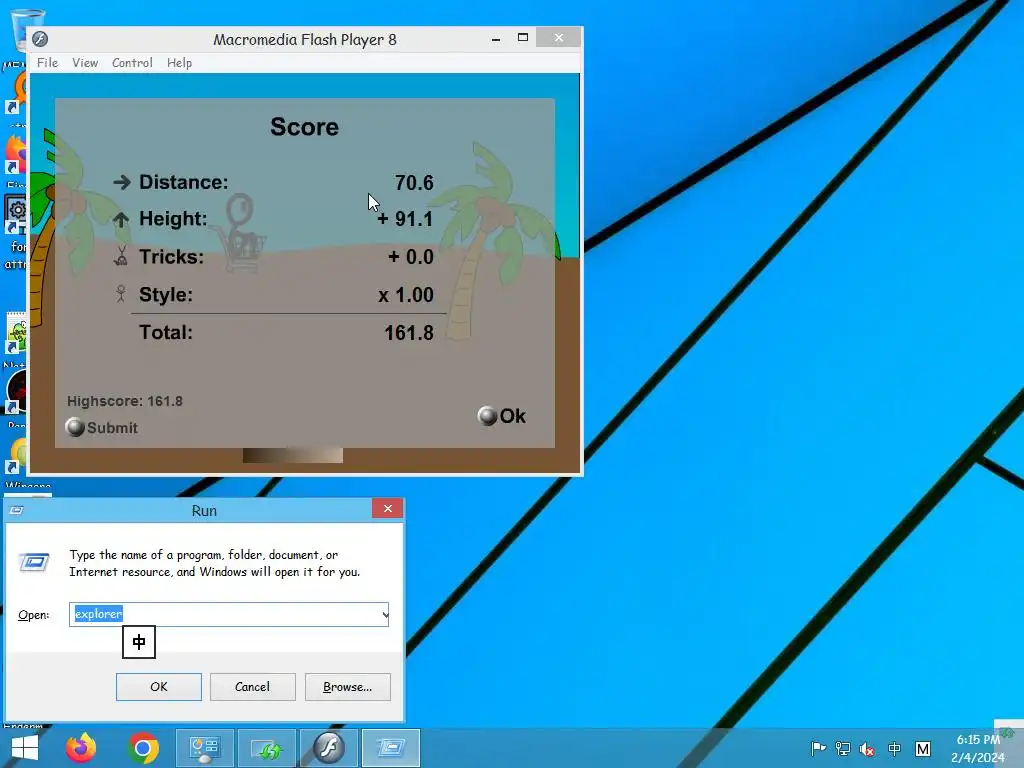Click the Distance value 70.6
This screenshot has height=768, width=1024.
pyautogui.click(x=414, y=183)
